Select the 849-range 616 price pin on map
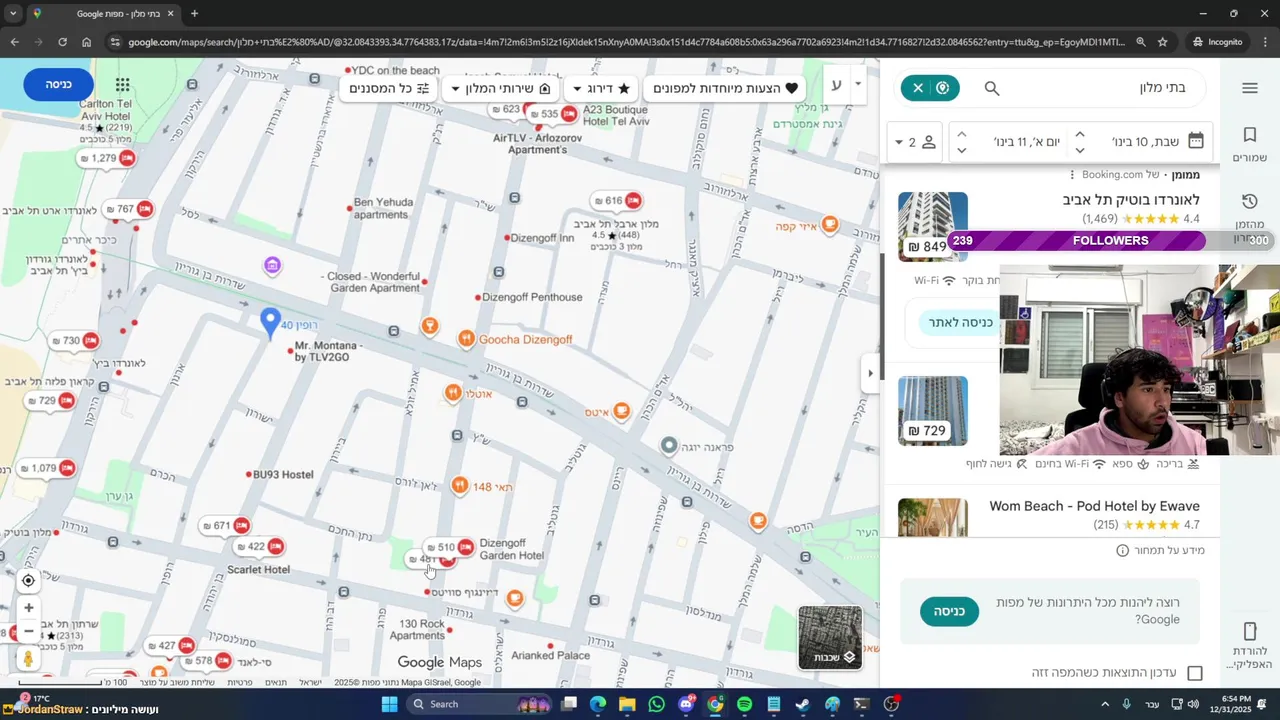 [x=616, y=200]
